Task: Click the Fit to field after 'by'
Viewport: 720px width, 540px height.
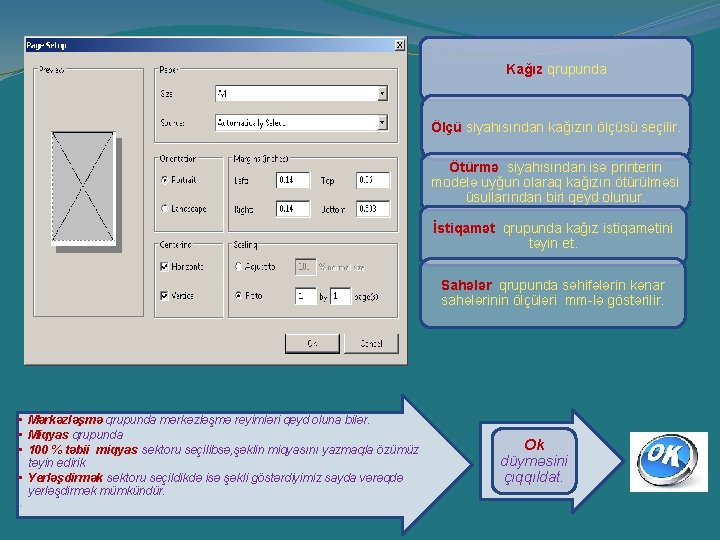Action: coord(340,296)
